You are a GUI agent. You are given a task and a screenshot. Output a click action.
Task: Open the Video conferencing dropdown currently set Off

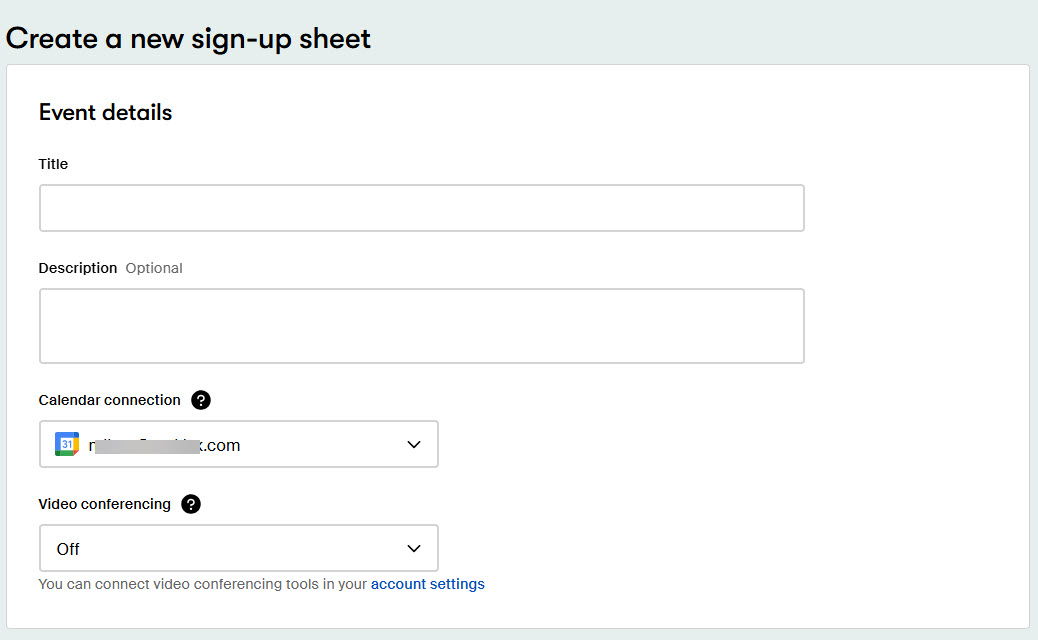238,548
